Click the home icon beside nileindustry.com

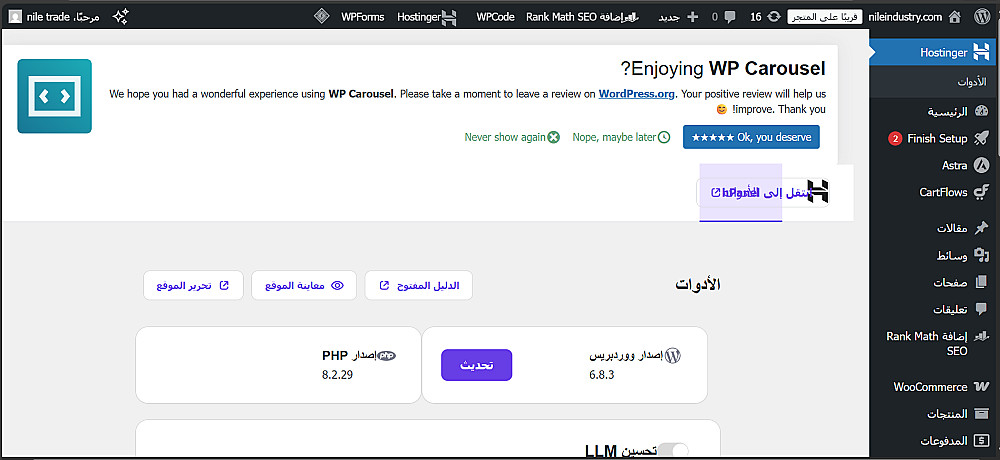pyautogui.click(x=955, y=17)
